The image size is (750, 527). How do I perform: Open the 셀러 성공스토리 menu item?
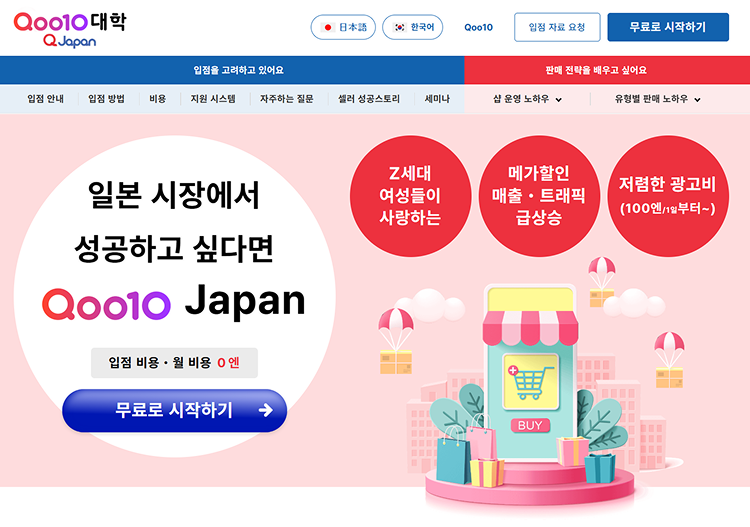(x=369, y=99)
